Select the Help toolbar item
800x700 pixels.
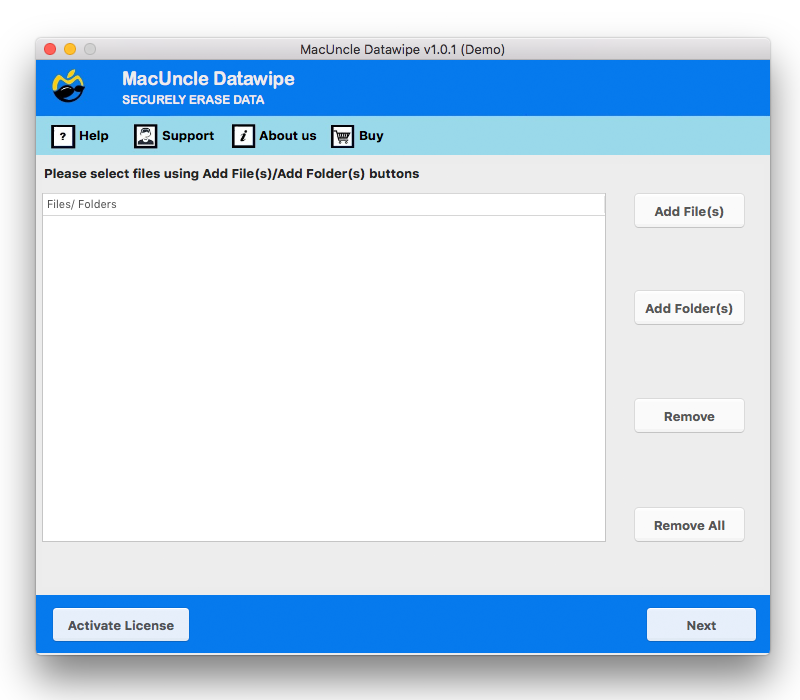93,136
